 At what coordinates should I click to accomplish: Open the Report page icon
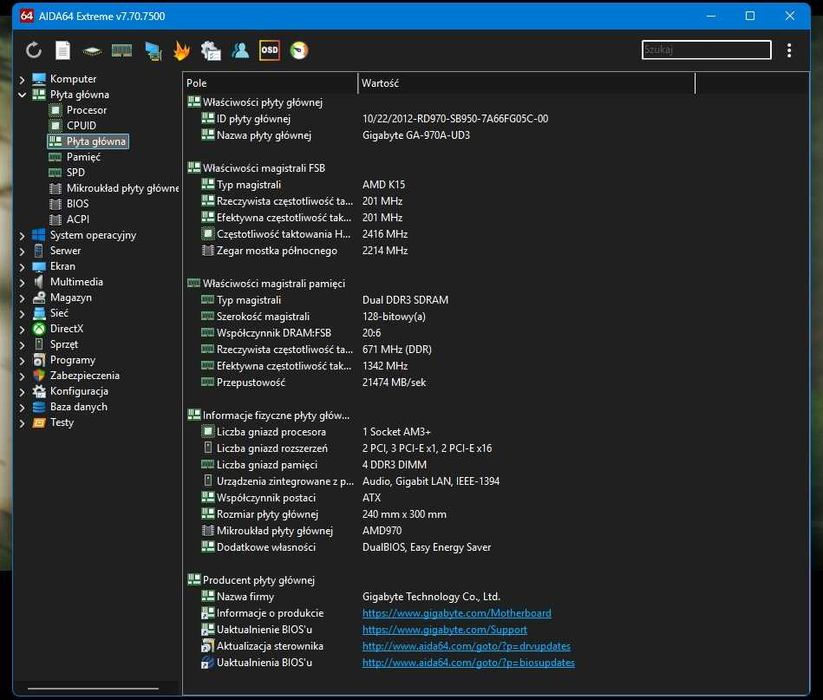63,50
